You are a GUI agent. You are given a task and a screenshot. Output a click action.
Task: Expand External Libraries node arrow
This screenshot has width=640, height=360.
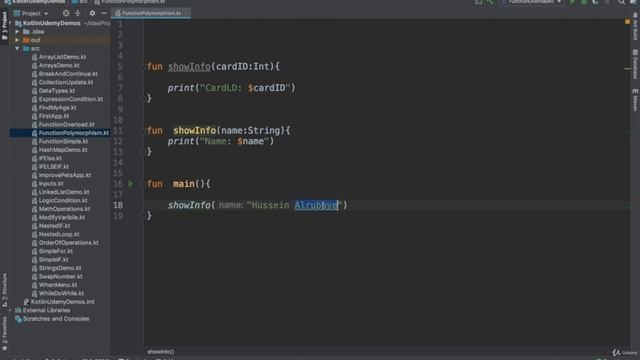click(11, 310)
